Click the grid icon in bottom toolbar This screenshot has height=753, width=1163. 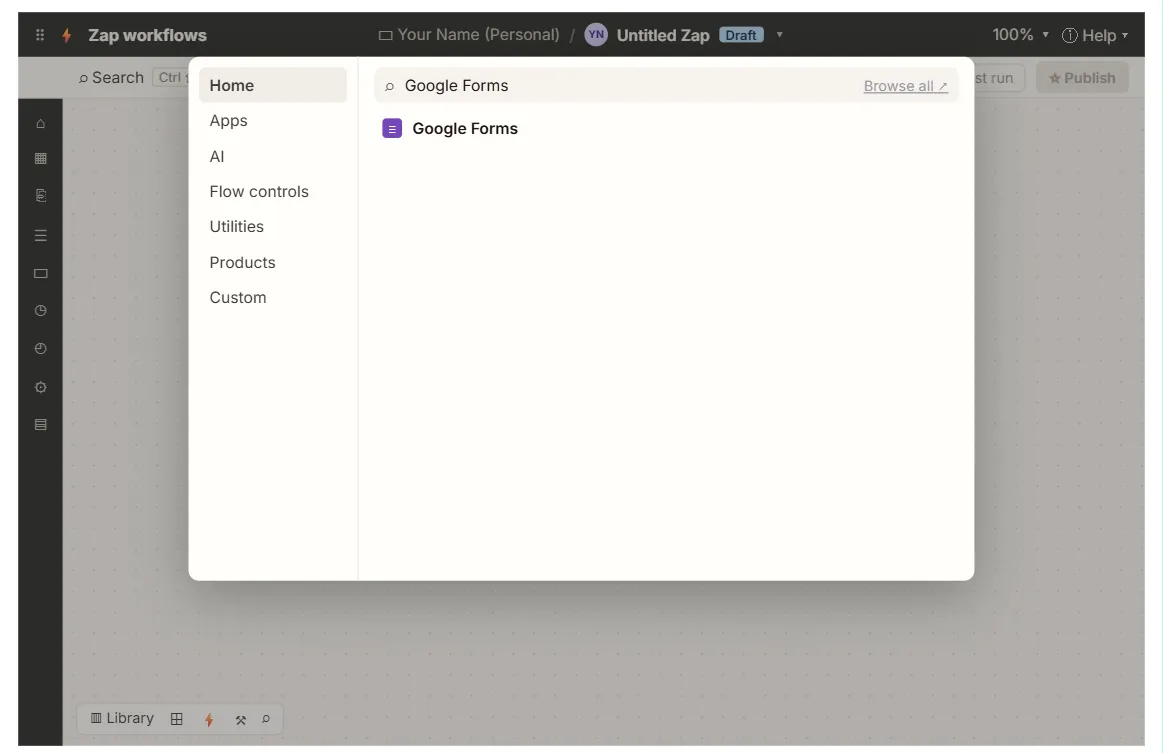point(177,719)
